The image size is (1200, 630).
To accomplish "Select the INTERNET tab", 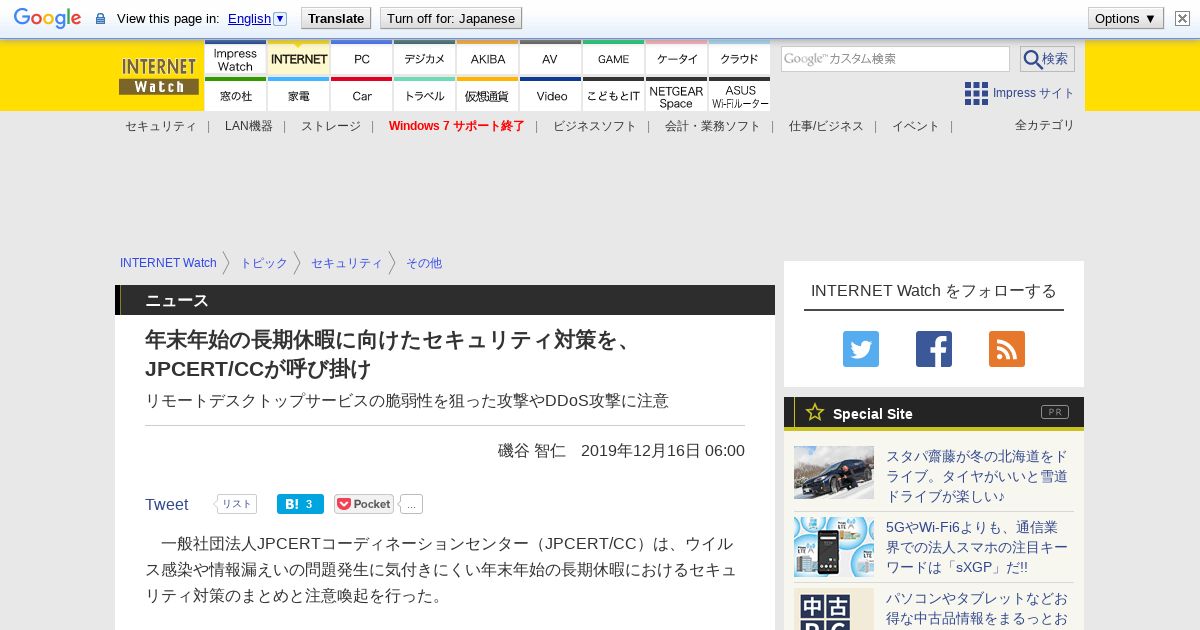I will 298,59.
